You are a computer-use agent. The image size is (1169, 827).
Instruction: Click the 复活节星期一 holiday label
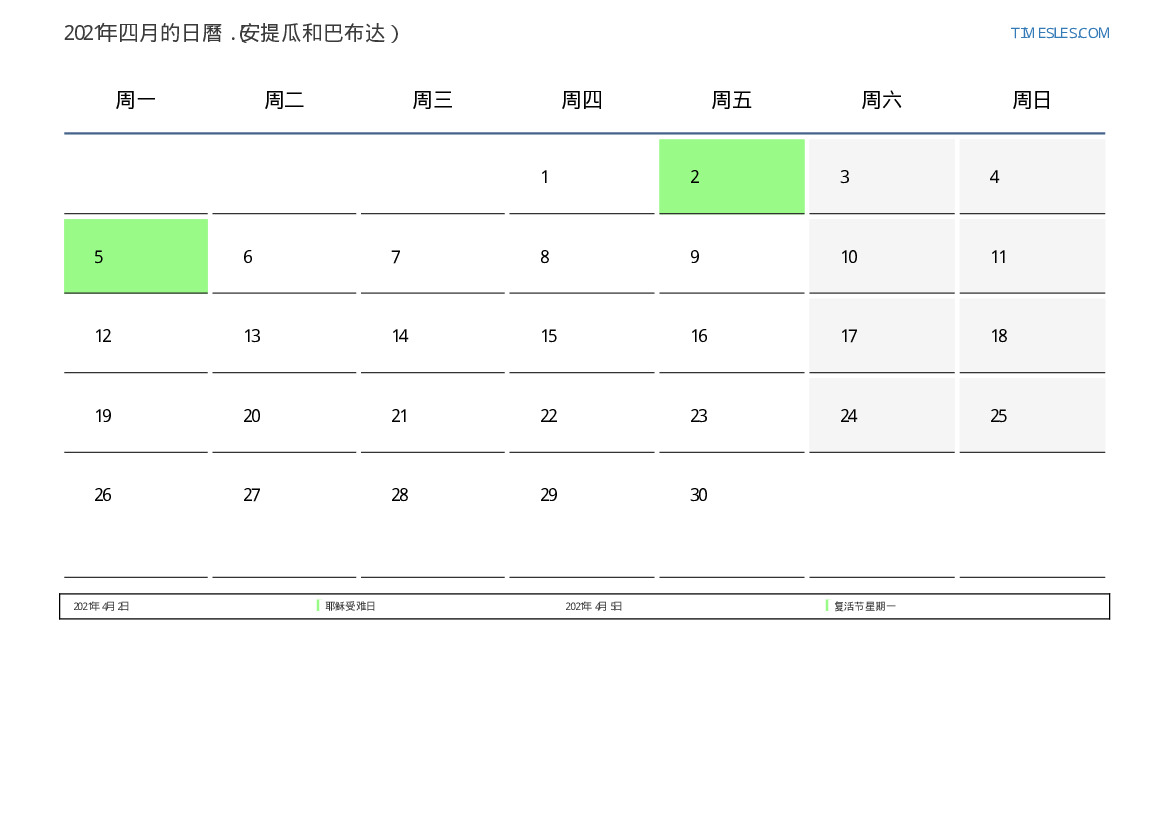(x=864, y=606)
